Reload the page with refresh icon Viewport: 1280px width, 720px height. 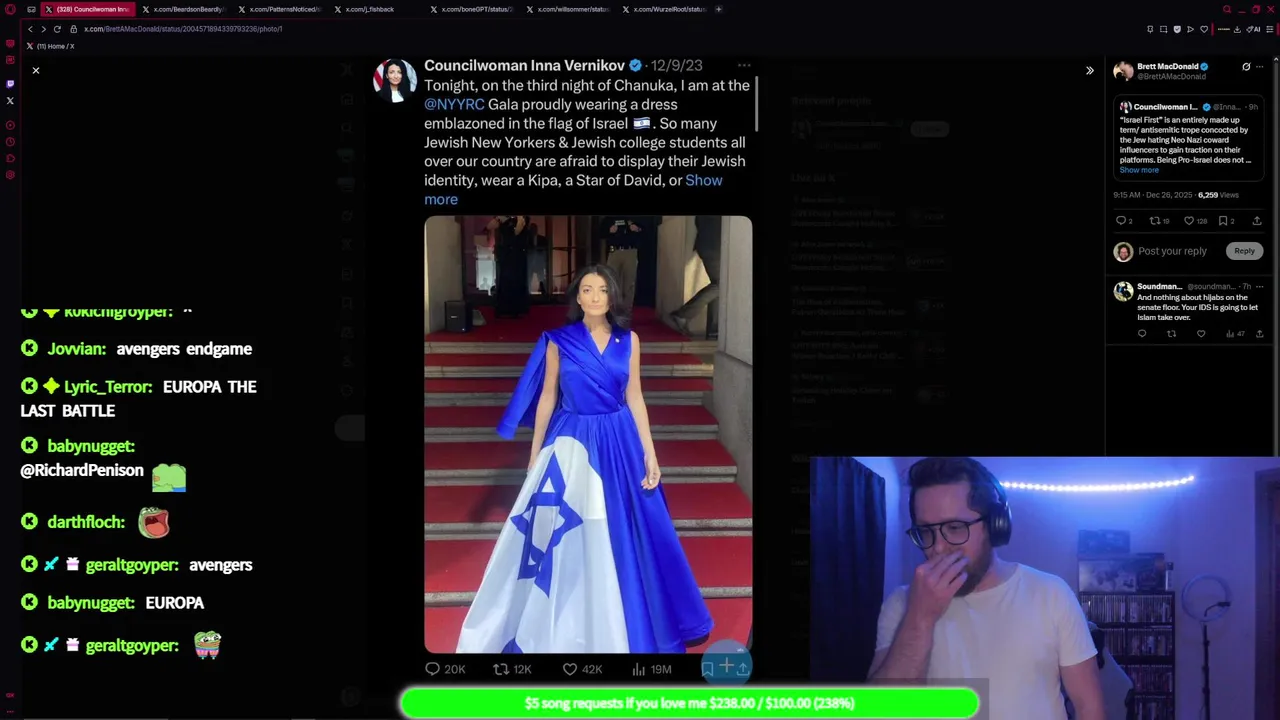pyautogui.click(x=57, y=29)
